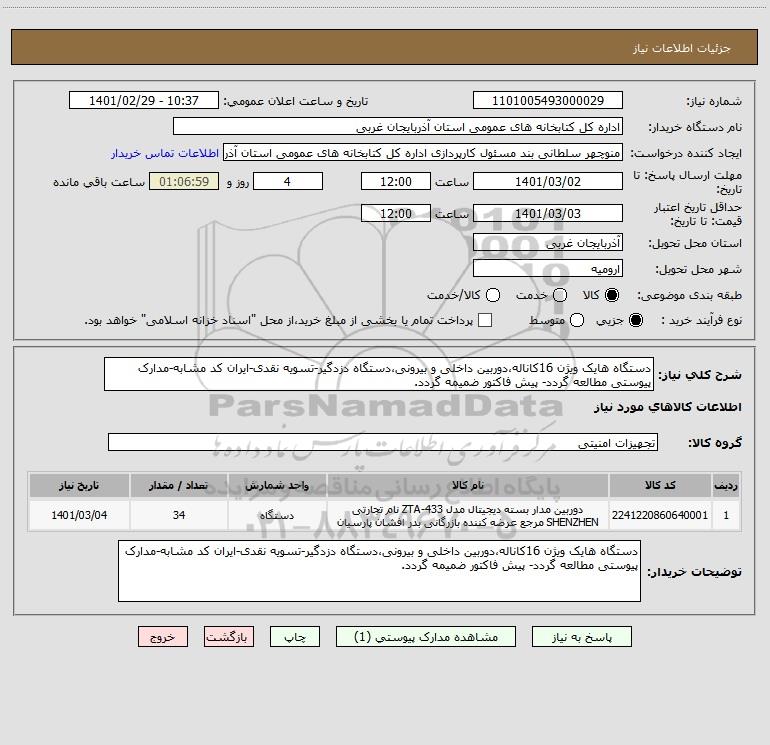Click the delivery province آذربایجان غربی field
Image resolution: width=770 pixels, height=745 pixels.
[x=548, y=242]
